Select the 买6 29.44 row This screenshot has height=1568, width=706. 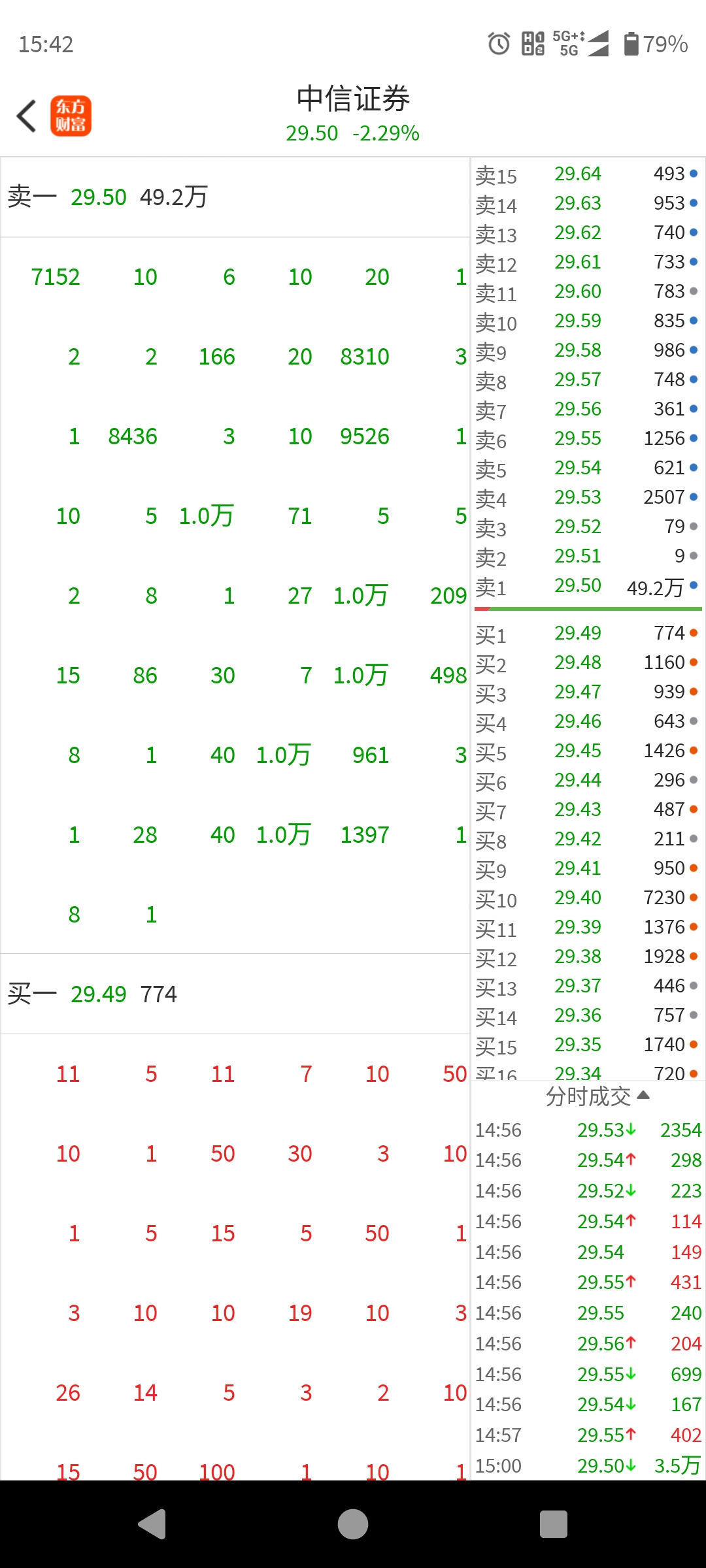tap(587, 781)
